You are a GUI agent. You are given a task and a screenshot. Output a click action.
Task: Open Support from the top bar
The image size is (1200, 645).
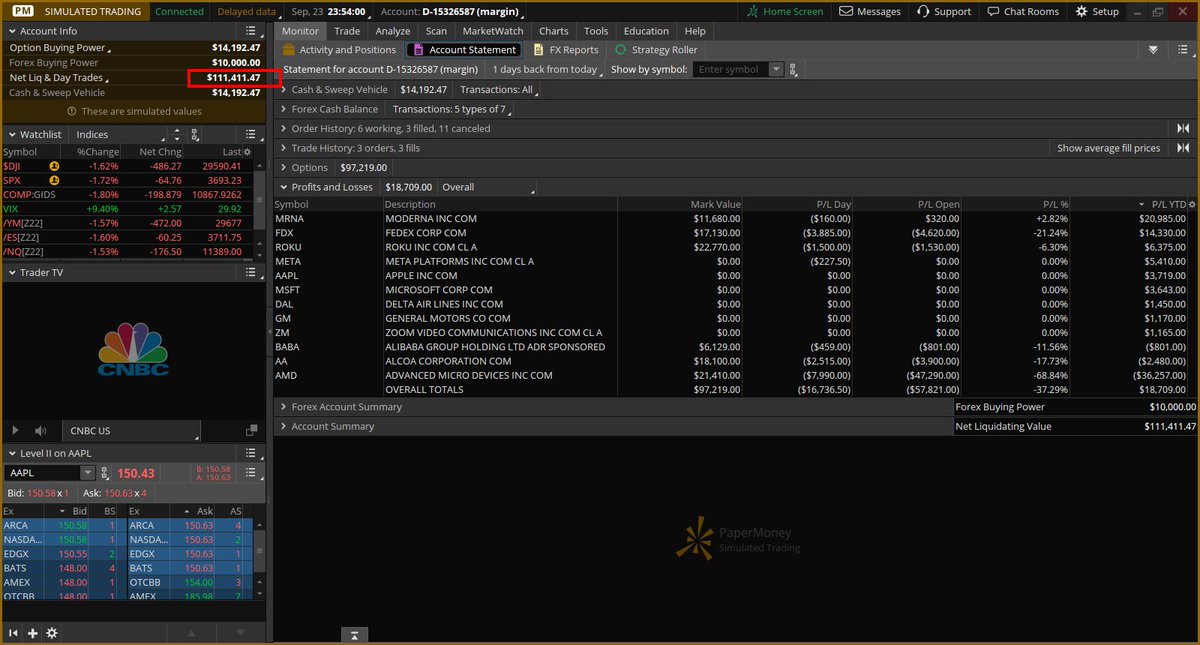[942, 12]
